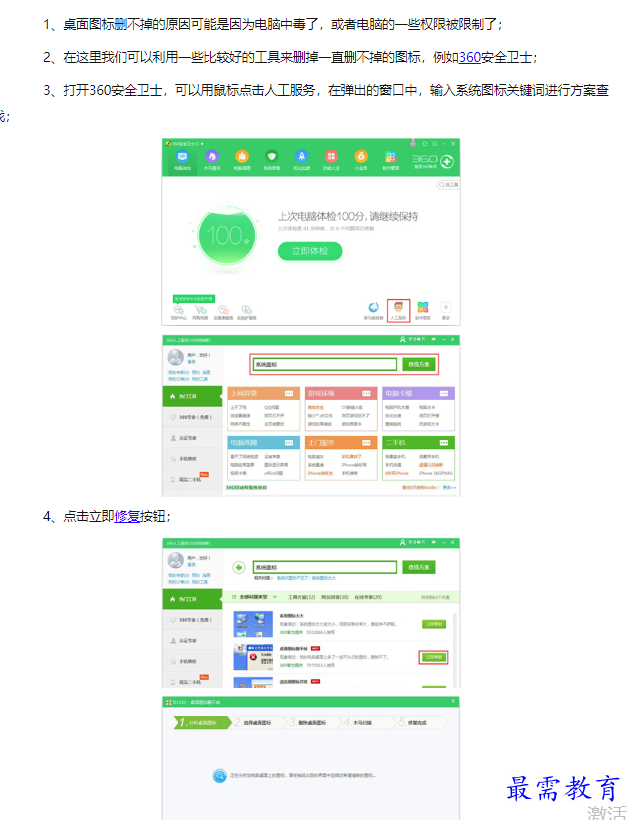Click 查找方案 button inside the red box
The width and height of the screenshot is (628, 820).
click(419, 365)
